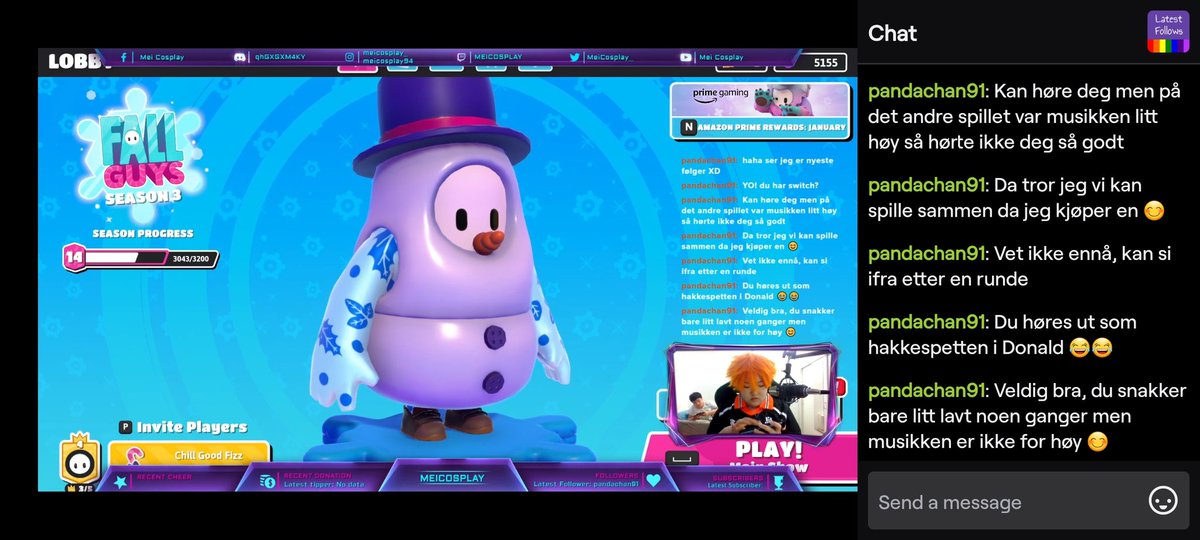Click Mei Cosplay next to YouTube icon
The width and height of the screenshot is (1200, 540).
point(721,58)
